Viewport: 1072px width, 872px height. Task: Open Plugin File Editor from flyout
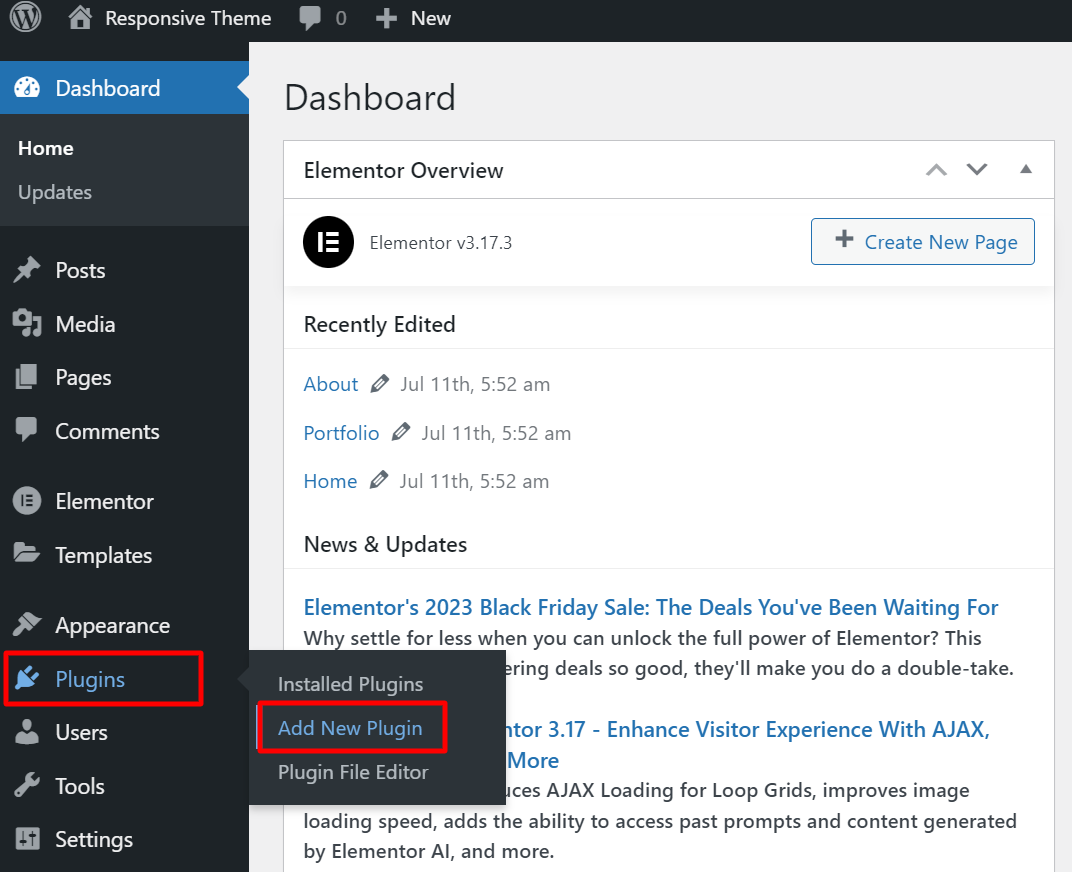pyautogui.click(x=353, y=772)
